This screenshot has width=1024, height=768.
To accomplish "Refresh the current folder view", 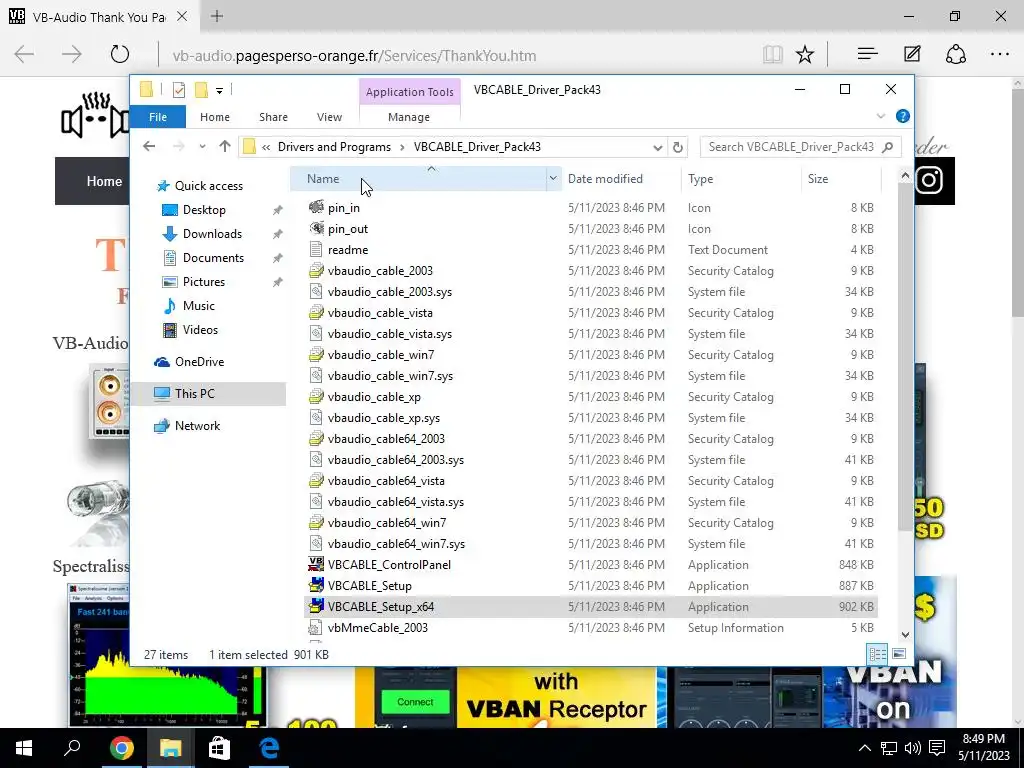I will 678,147.
